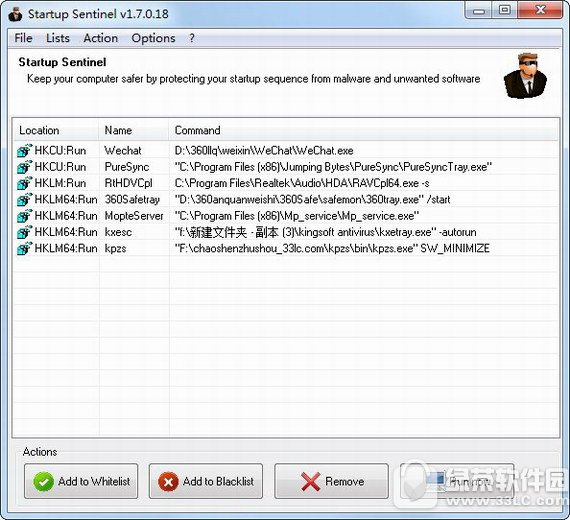The height and width of the screenshot is (520, 570).
Task: Open the ? help menu
Action: pos(192,38)
